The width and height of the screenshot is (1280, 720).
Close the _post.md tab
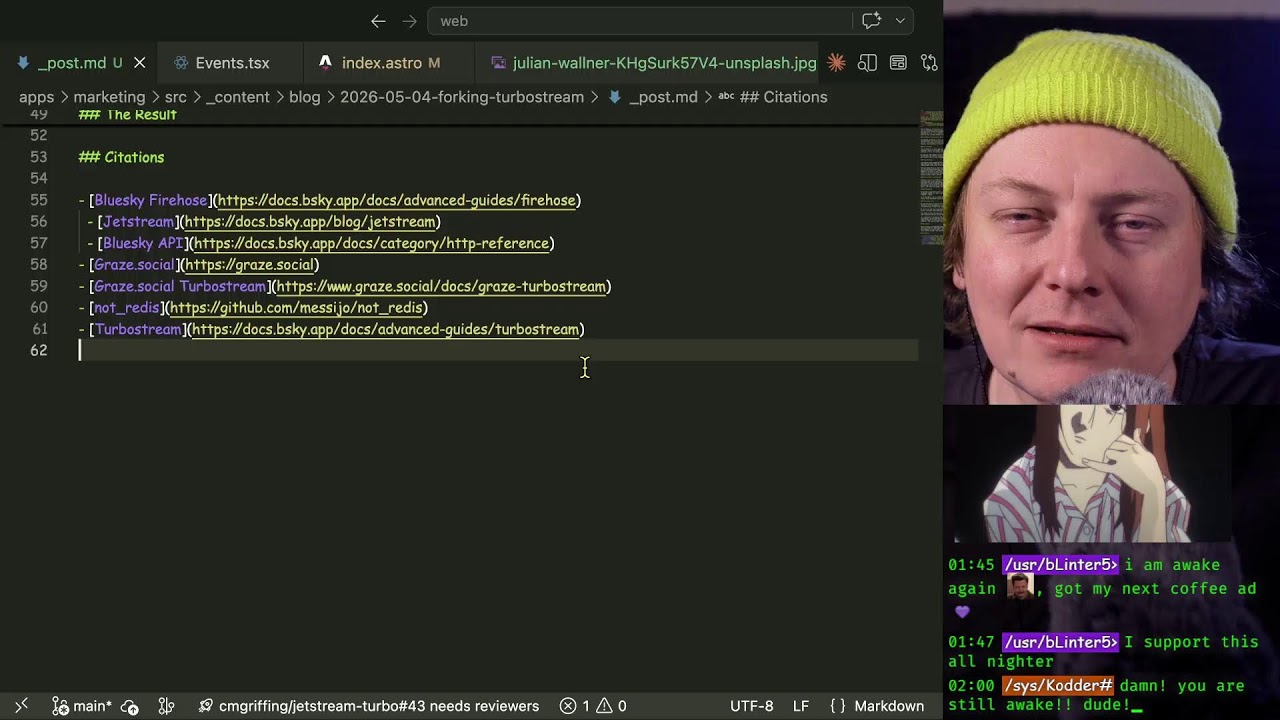[139, 63]
